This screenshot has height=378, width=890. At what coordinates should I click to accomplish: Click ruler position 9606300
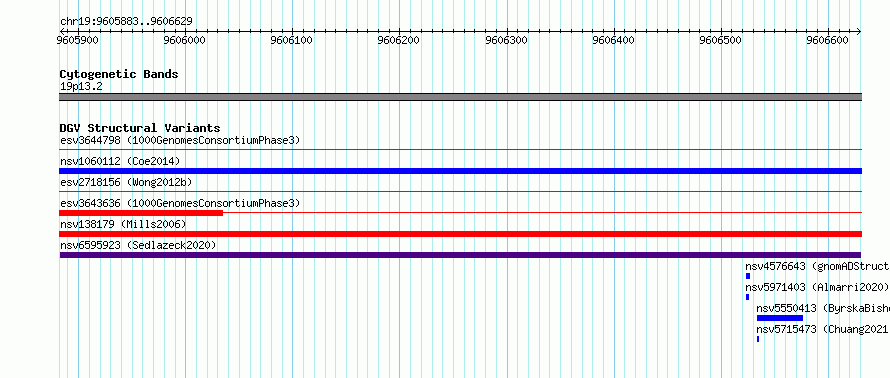506,40
